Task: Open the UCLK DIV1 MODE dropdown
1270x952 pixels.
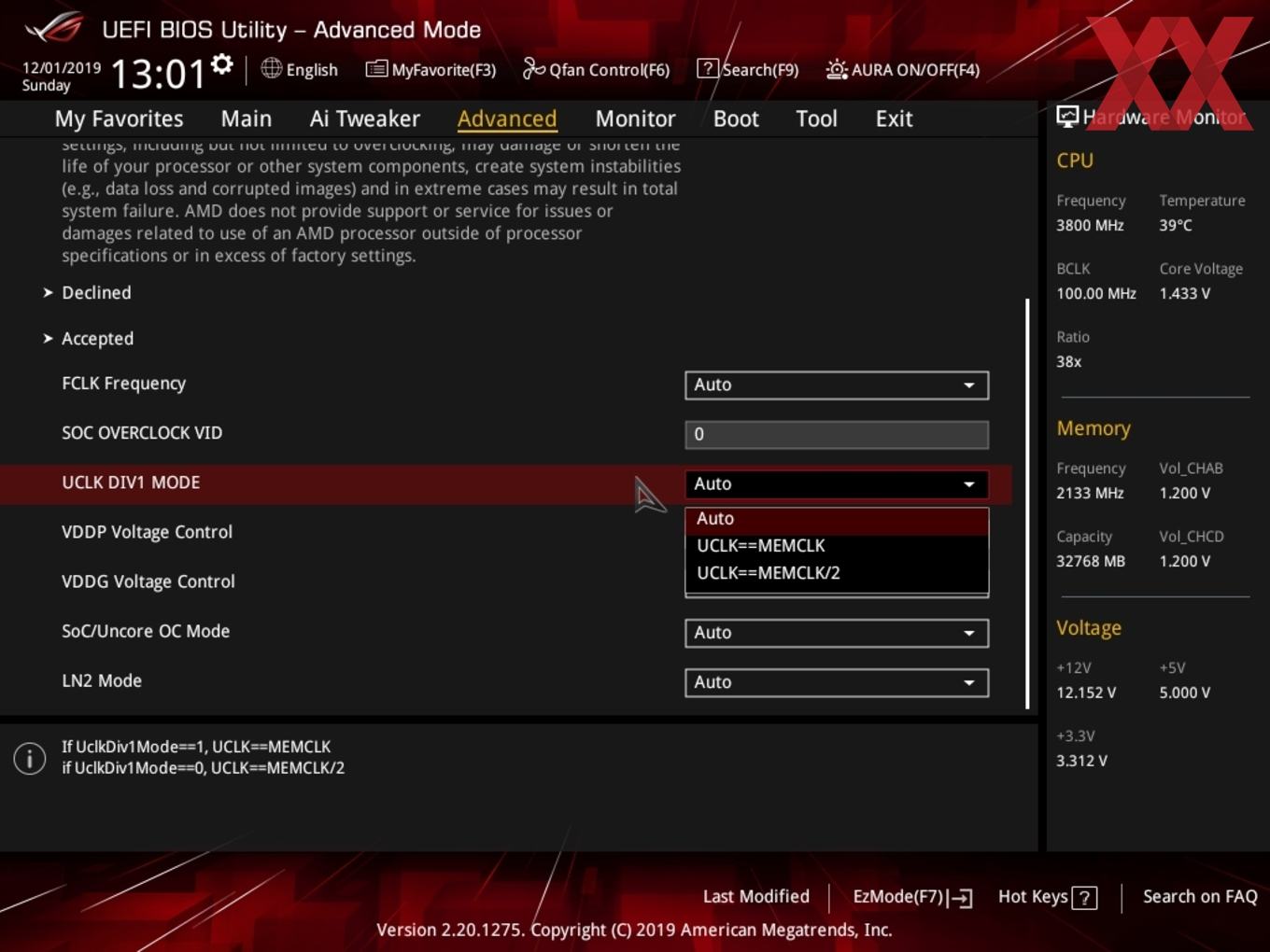Action: tap(837, 483)
